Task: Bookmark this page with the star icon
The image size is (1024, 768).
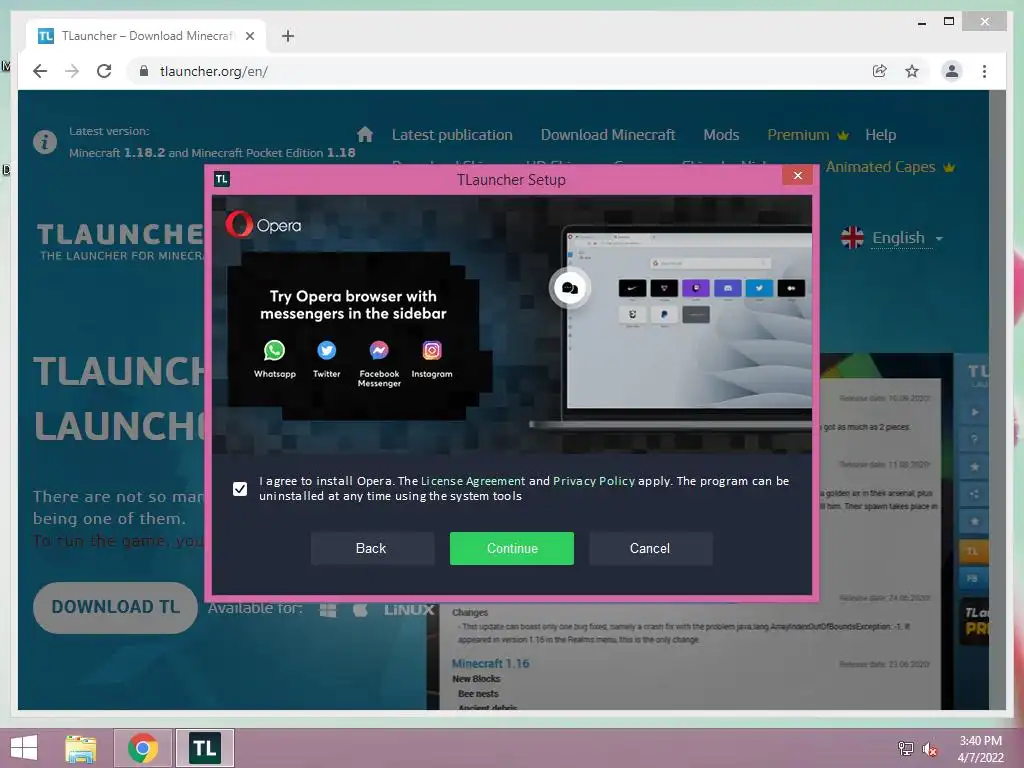Action: pyautogui.click(x=912, y=71)
